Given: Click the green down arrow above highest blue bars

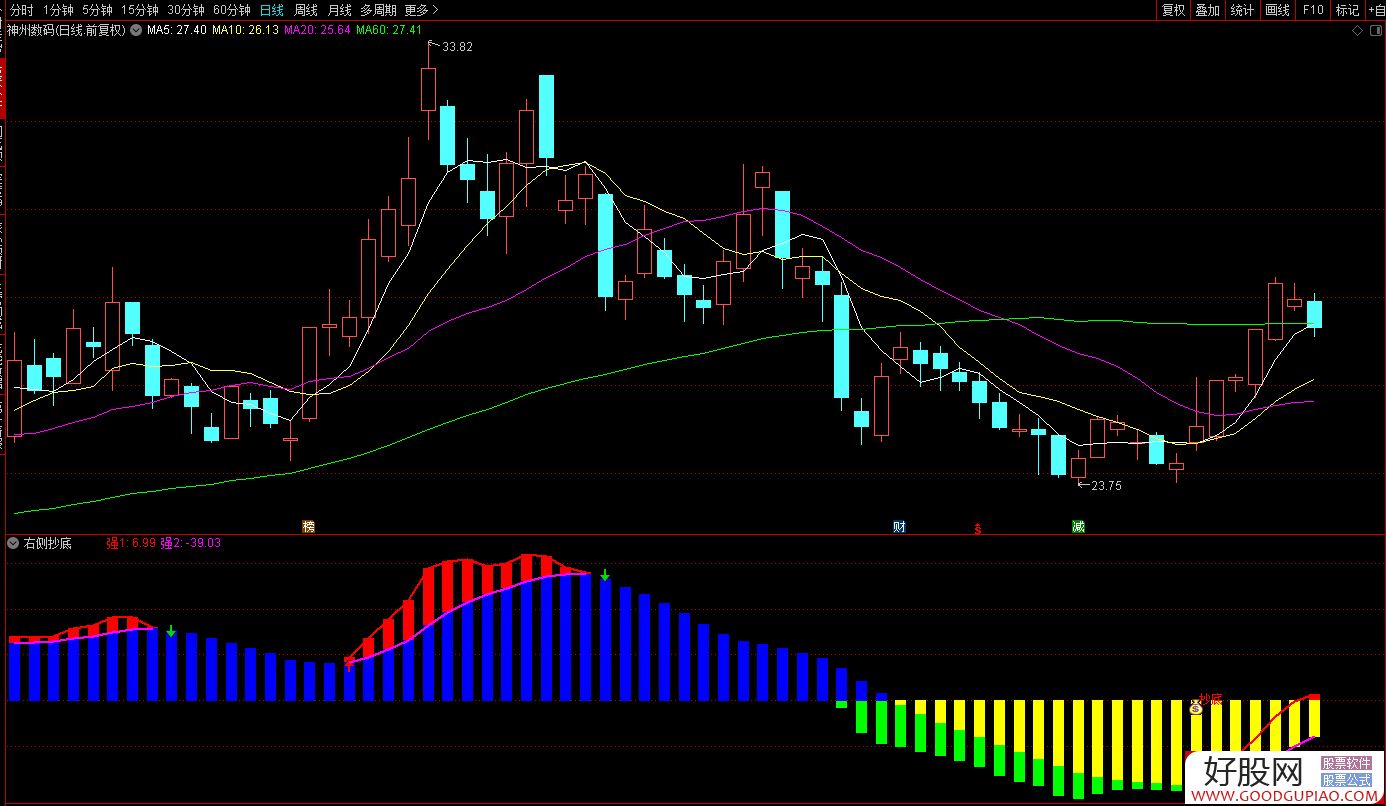Looking at the screenshot, I should coord(605,575).
